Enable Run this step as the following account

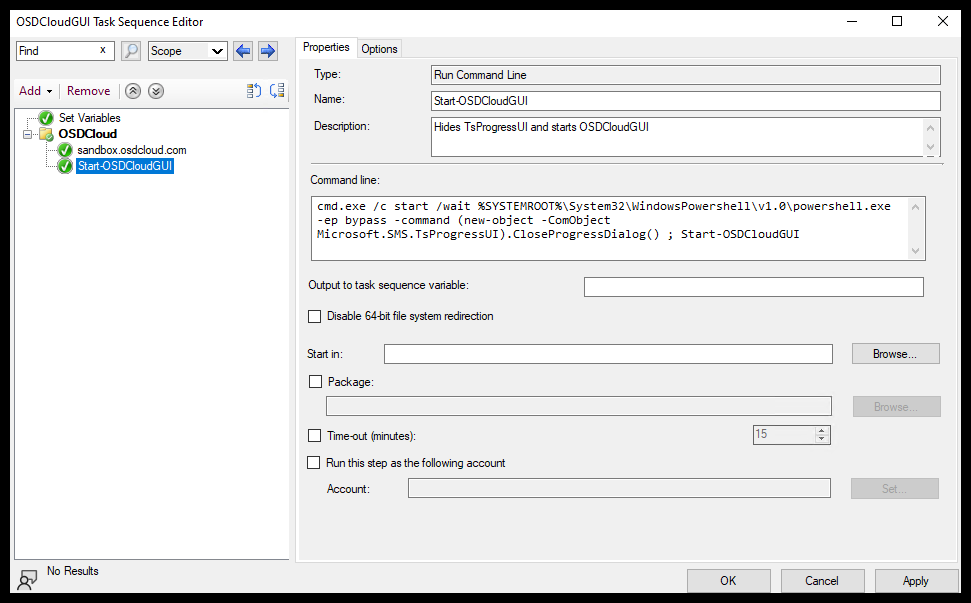pos(315,462)
